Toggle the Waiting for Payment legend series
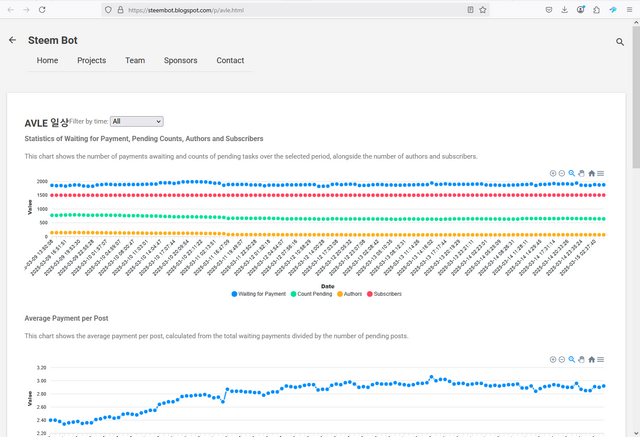Image resolution: width=640 pixels, height=437 pixels. [x=261, y=294]
